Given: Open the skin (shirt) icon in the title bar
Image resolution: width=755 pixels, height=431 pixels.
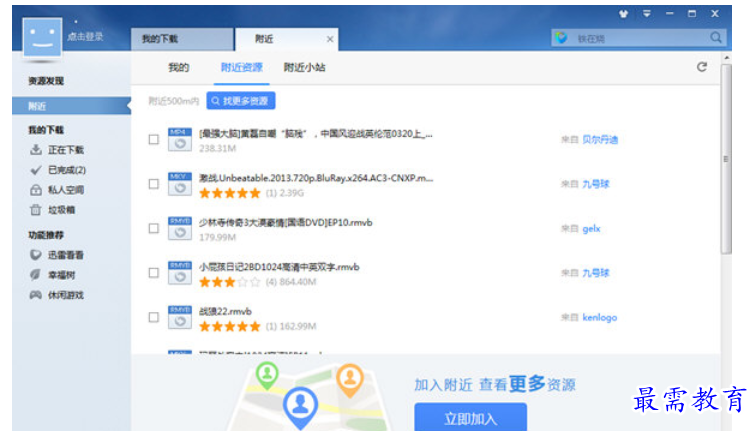Looking at the screenshot, I should click(624, 14).
